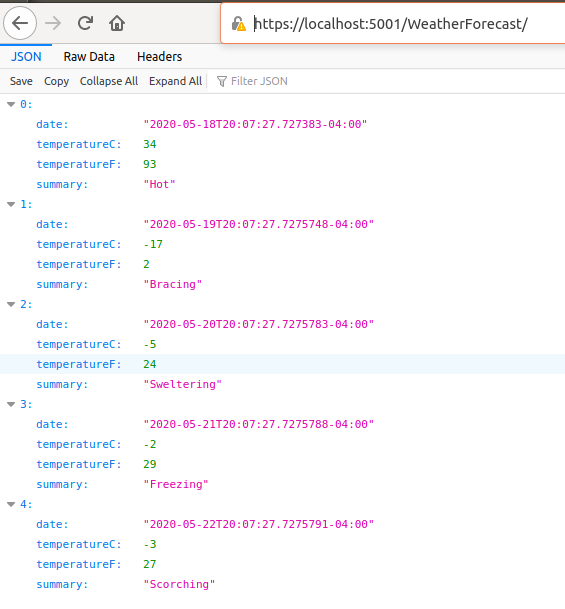This screenshot has width=565, height=609.
Task: Open the insecure connection lock warning icon
Action: (238, 24)
